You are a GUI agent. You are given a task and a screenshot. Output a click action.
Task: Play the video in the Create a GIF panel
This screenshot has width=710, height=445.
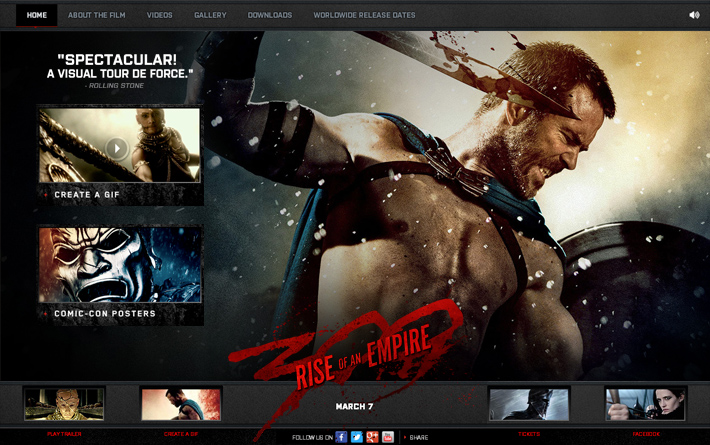[117, 148]
